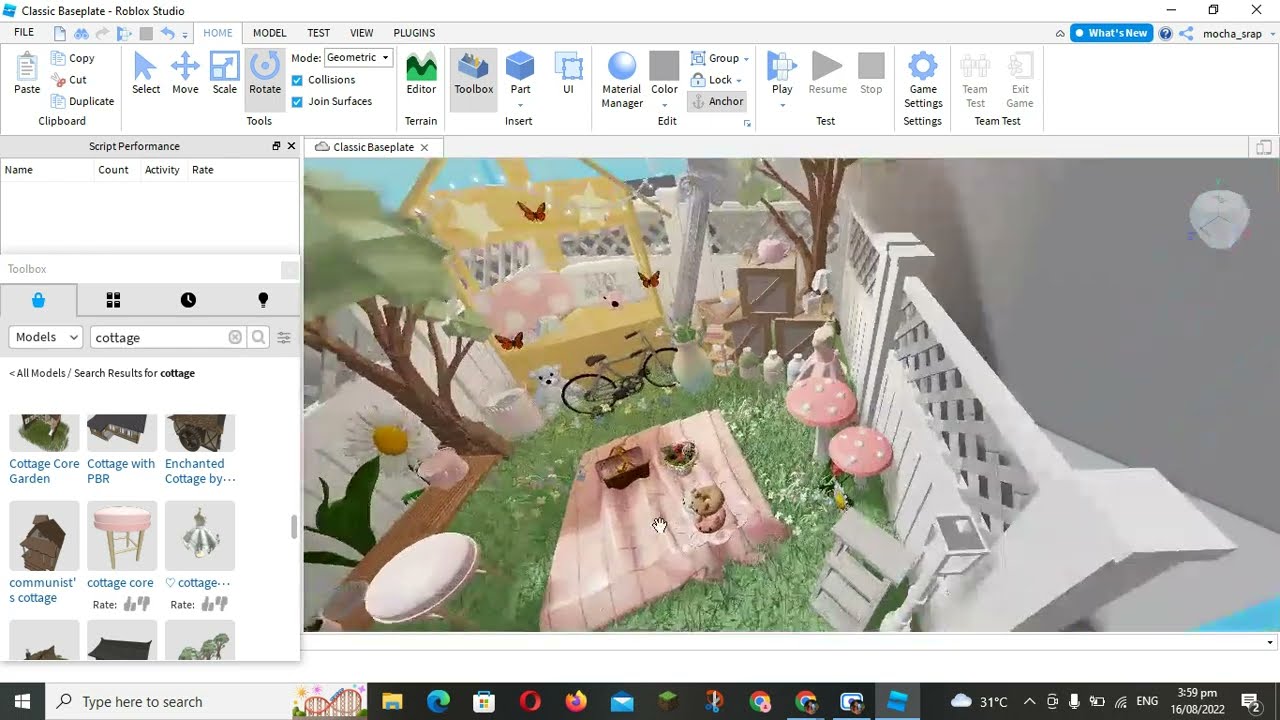Click the Game Settings gear

pos(923,80)
